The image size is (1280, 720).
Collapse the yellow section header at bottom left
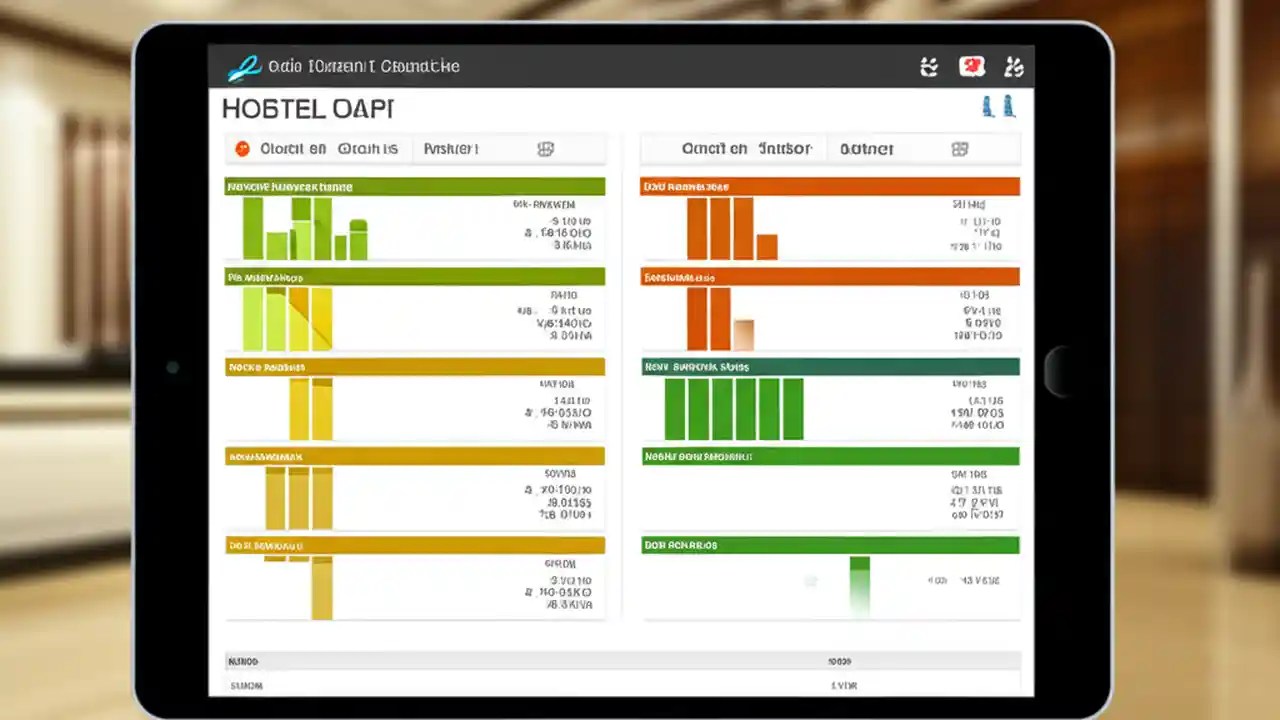pos(414,545)
